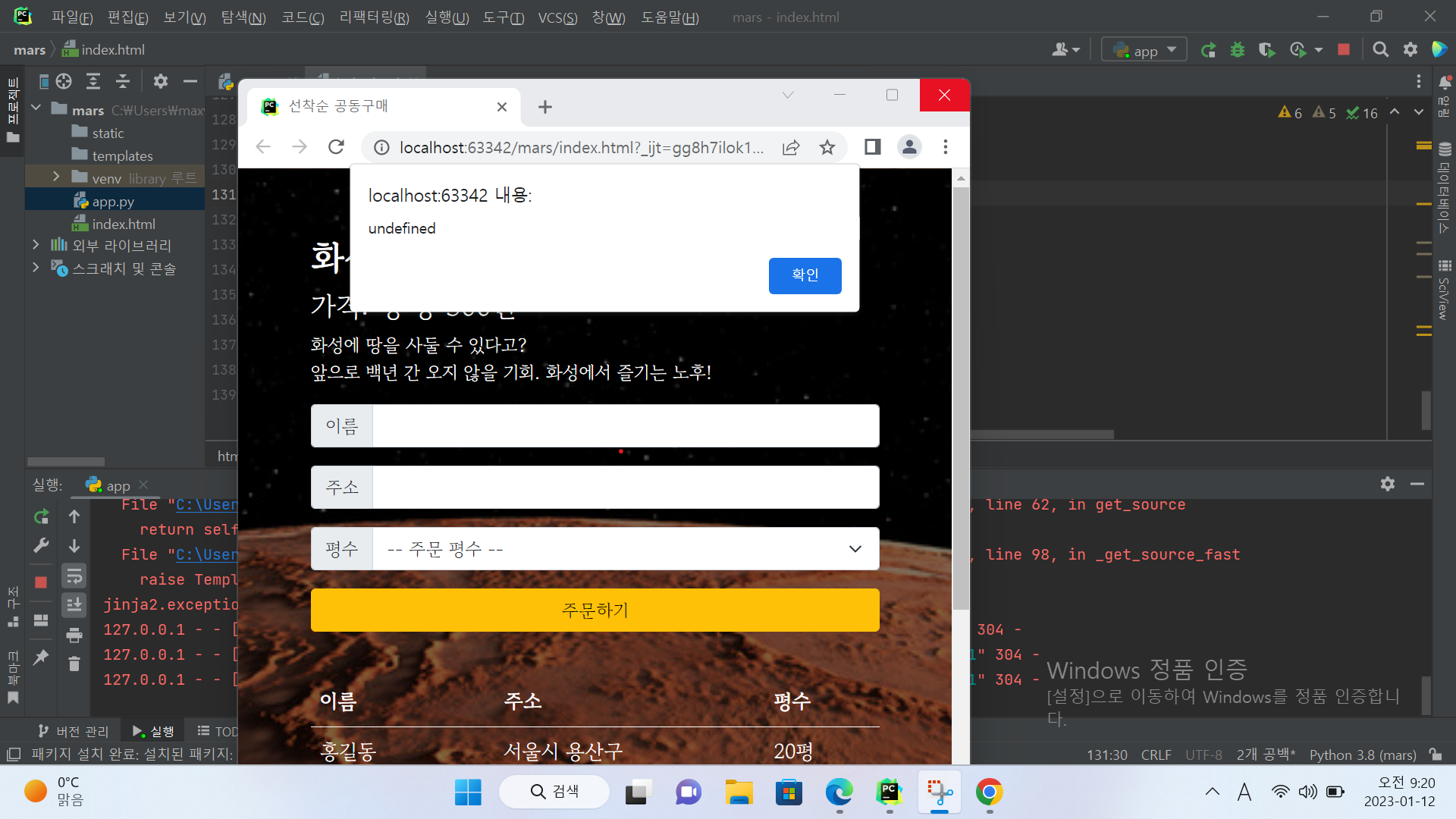Click the browser page vertical scrollbar
Viewport: 1456px width, 819px height.
click(x=961, y=398)
